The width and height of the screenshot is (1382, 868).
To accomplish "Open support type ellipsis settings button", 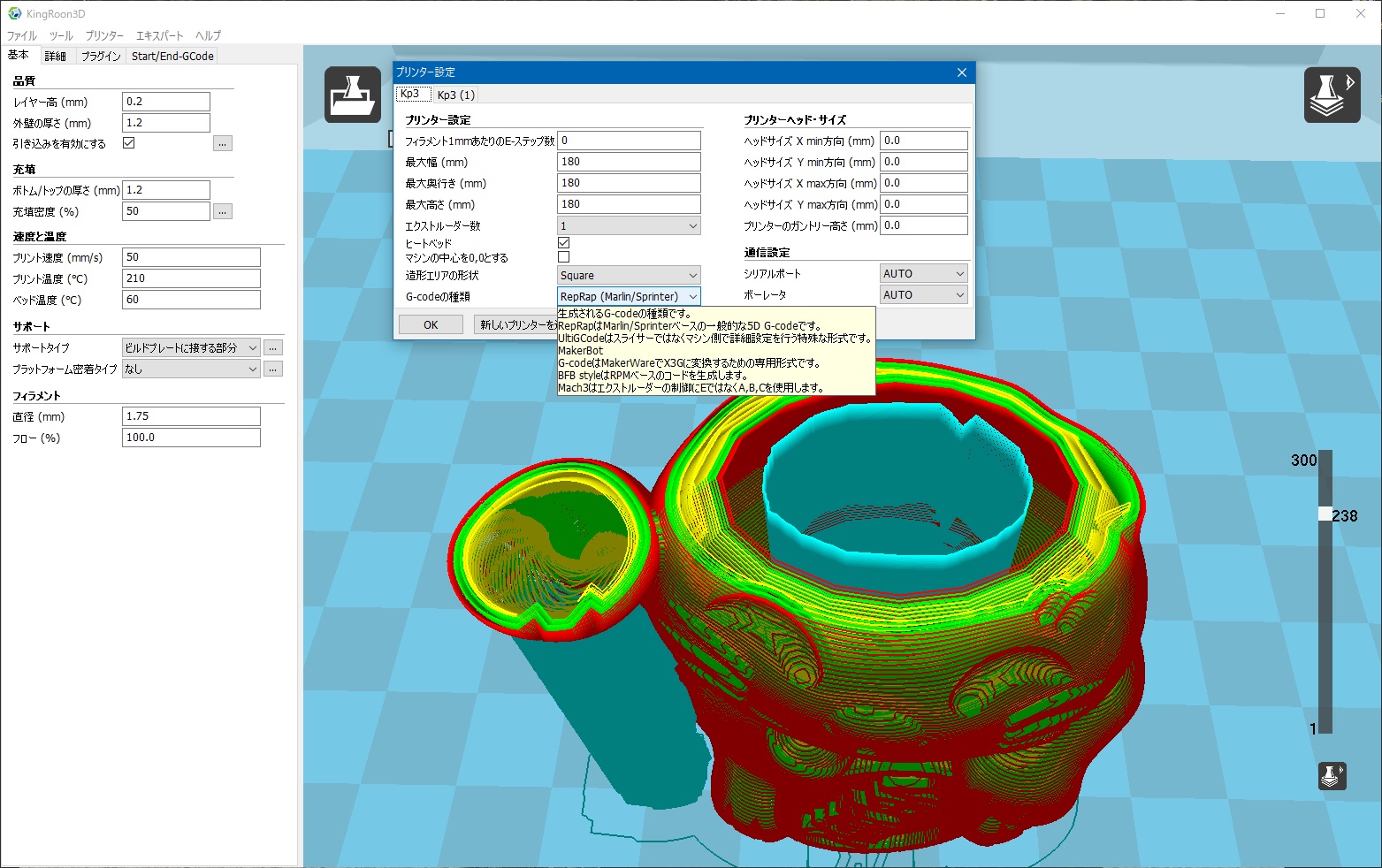I will [x=273, y=347].
